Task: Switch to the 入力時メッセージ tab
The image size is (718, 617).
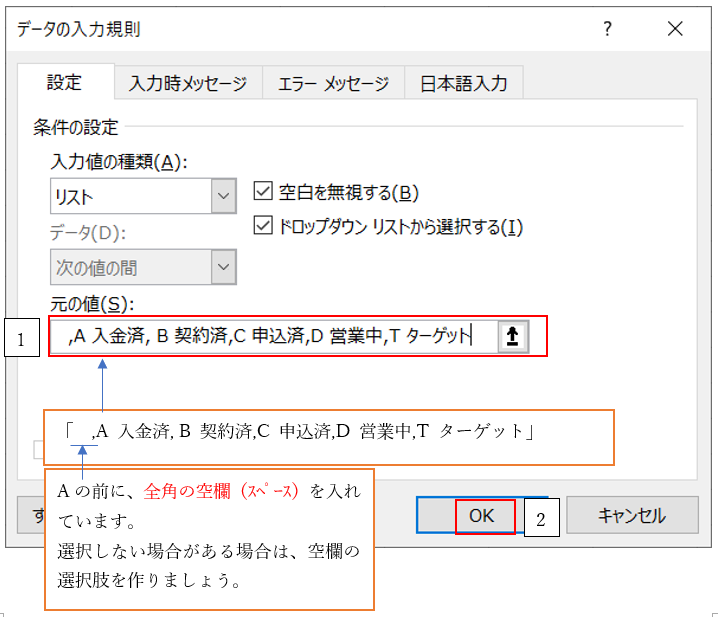Action: point(187,84)
